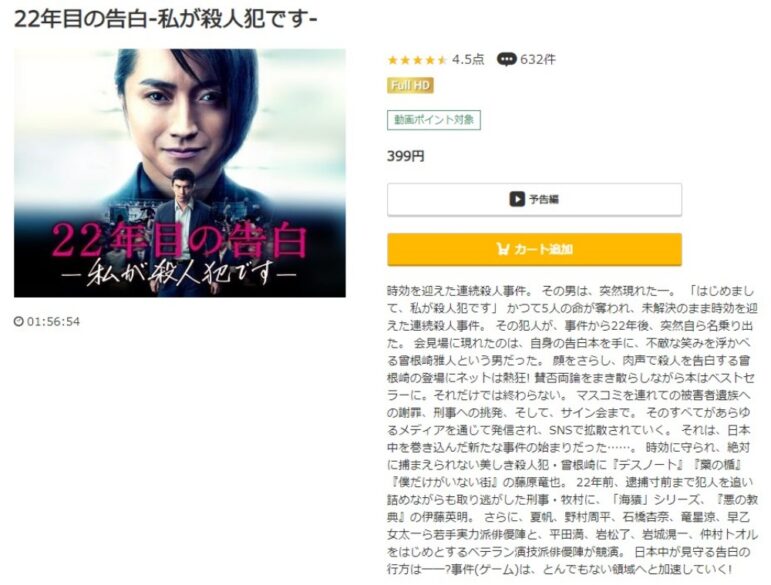The image size is (771, 585).
Task: Click the movie synopsis paragraph
Action: pos(570,430)
